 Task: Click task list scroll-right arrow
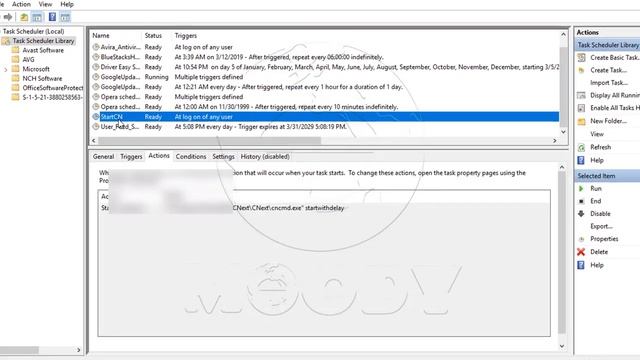coord(555,140)
